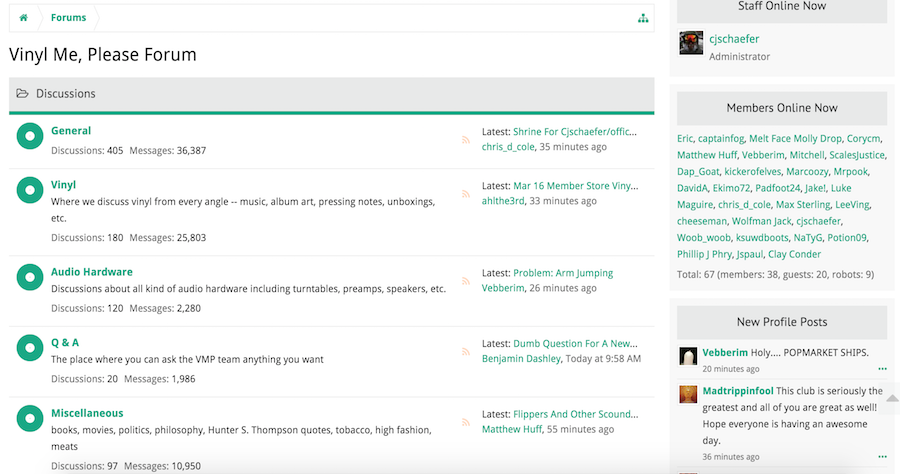900x474 pixels.
Task: View ahlthe3rd's profile
Action: click(503, 201)
